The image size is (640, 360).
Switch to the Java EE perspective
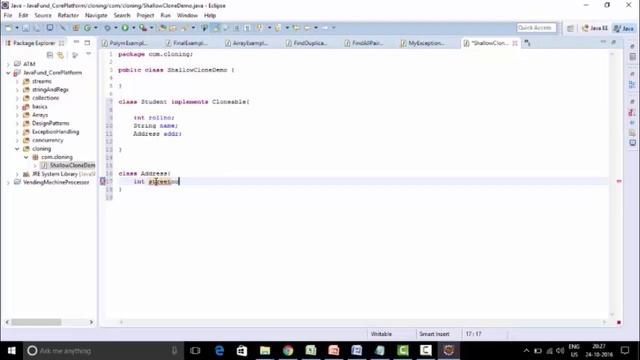(x=595, y=28)
